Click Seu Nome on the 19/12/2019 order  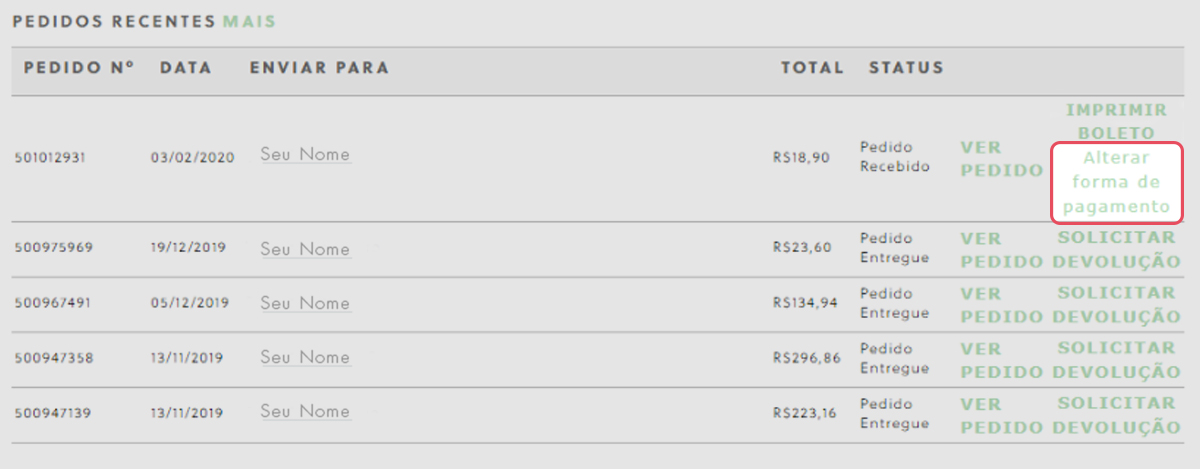pyautogui.click(x=305, y=249)
